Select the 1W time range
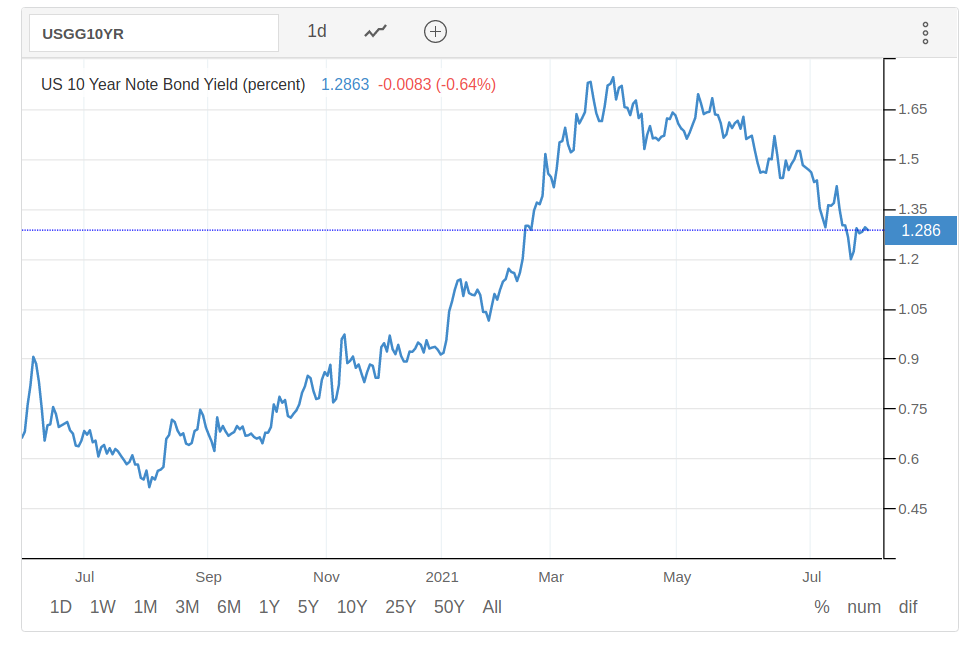 click(x=103, y=607)
